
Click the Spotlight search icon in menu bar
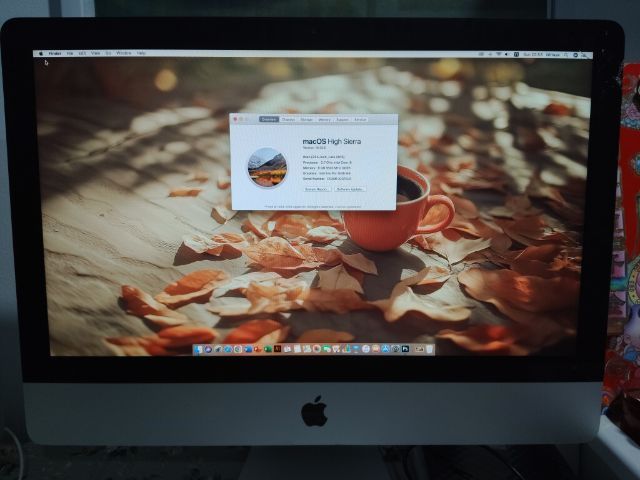point(566,55)
